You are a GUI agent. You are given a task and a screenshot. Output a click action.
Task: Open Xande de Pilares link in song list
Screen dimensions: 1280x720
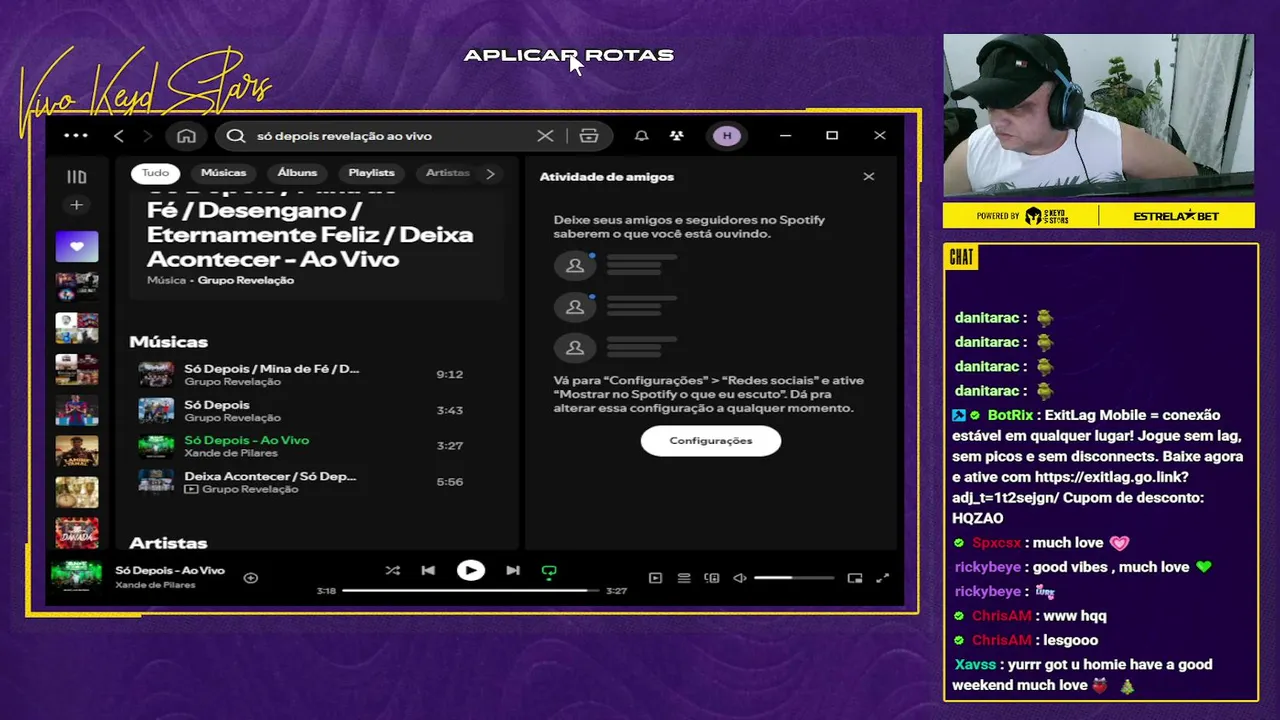tap(231, 453)
